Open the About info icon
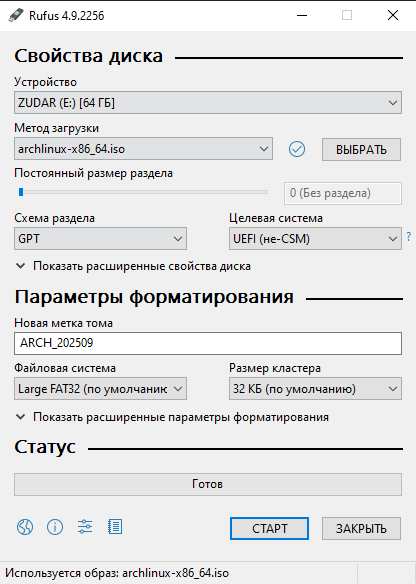416x584 pixels. (55, 527)
